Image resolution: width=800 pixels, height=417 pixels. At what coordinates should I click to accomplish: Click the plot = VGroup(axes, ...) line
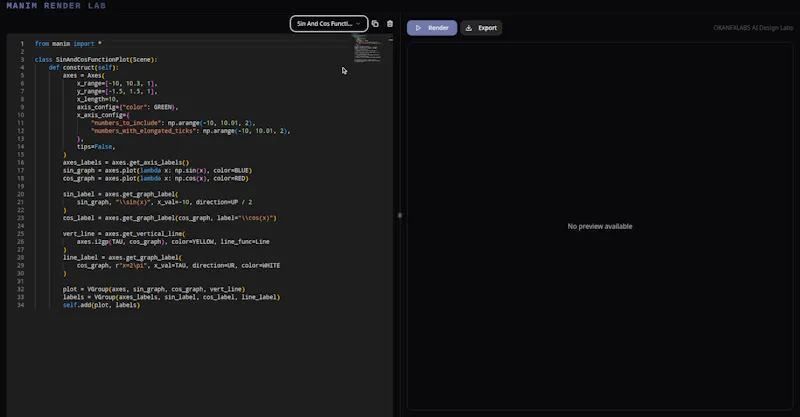click(x=154, y=289)
